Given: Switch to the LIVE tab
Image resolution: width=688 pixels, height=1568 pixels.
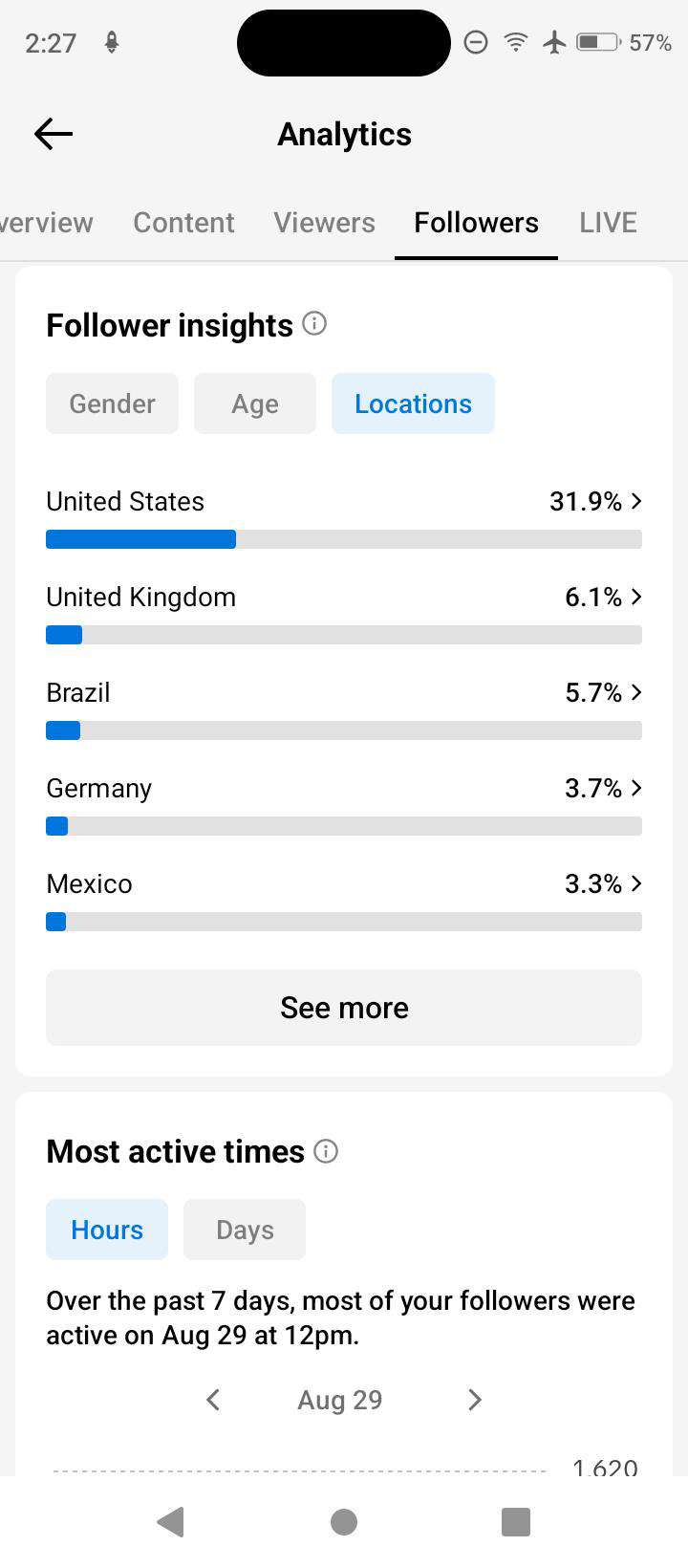Looking at the screenshot, I should pyautogui.click(x=608, y=223).
